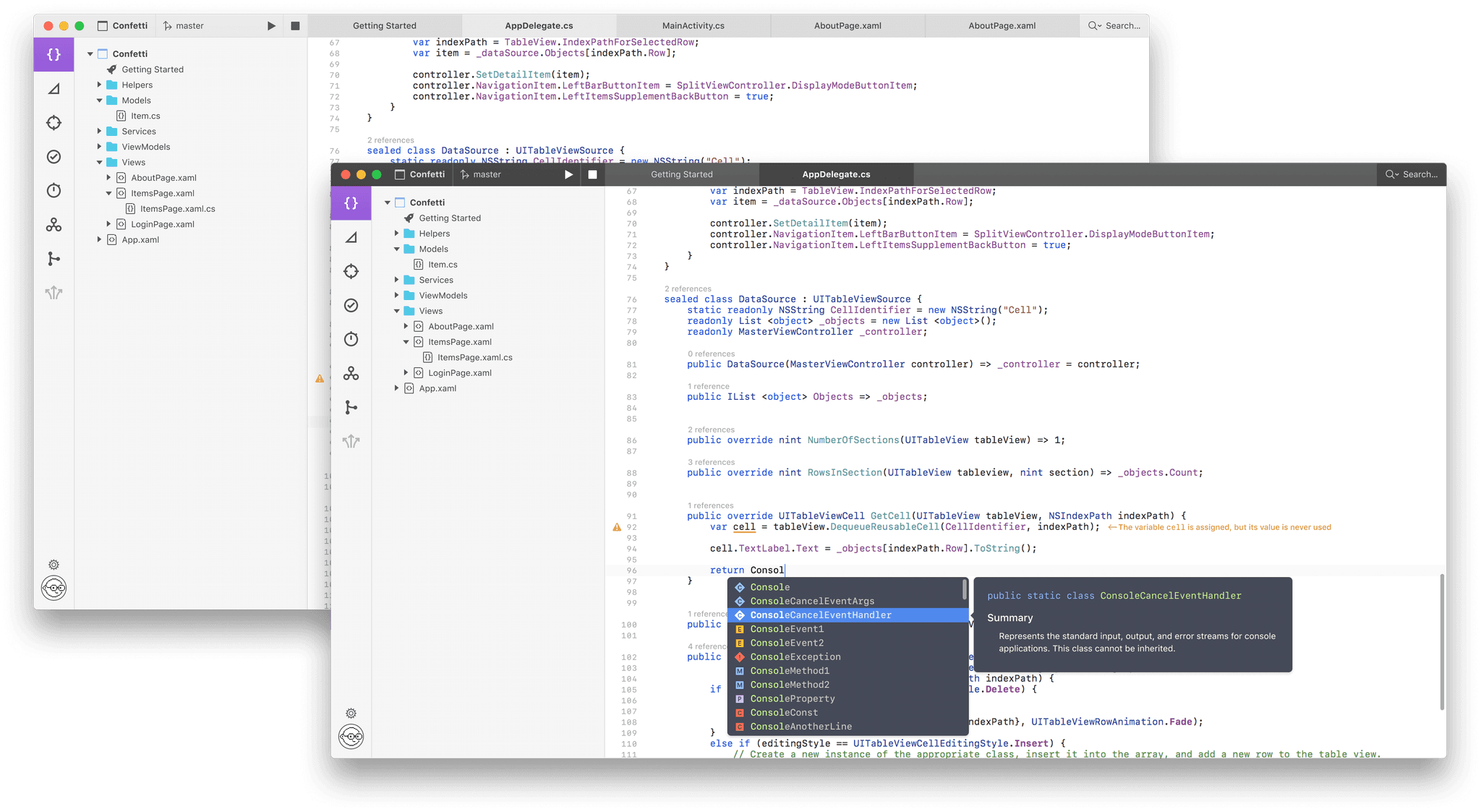This screenshot has width=1481, height=812.
Task: Open settings gear in front window sidebar
Action: 351,714
